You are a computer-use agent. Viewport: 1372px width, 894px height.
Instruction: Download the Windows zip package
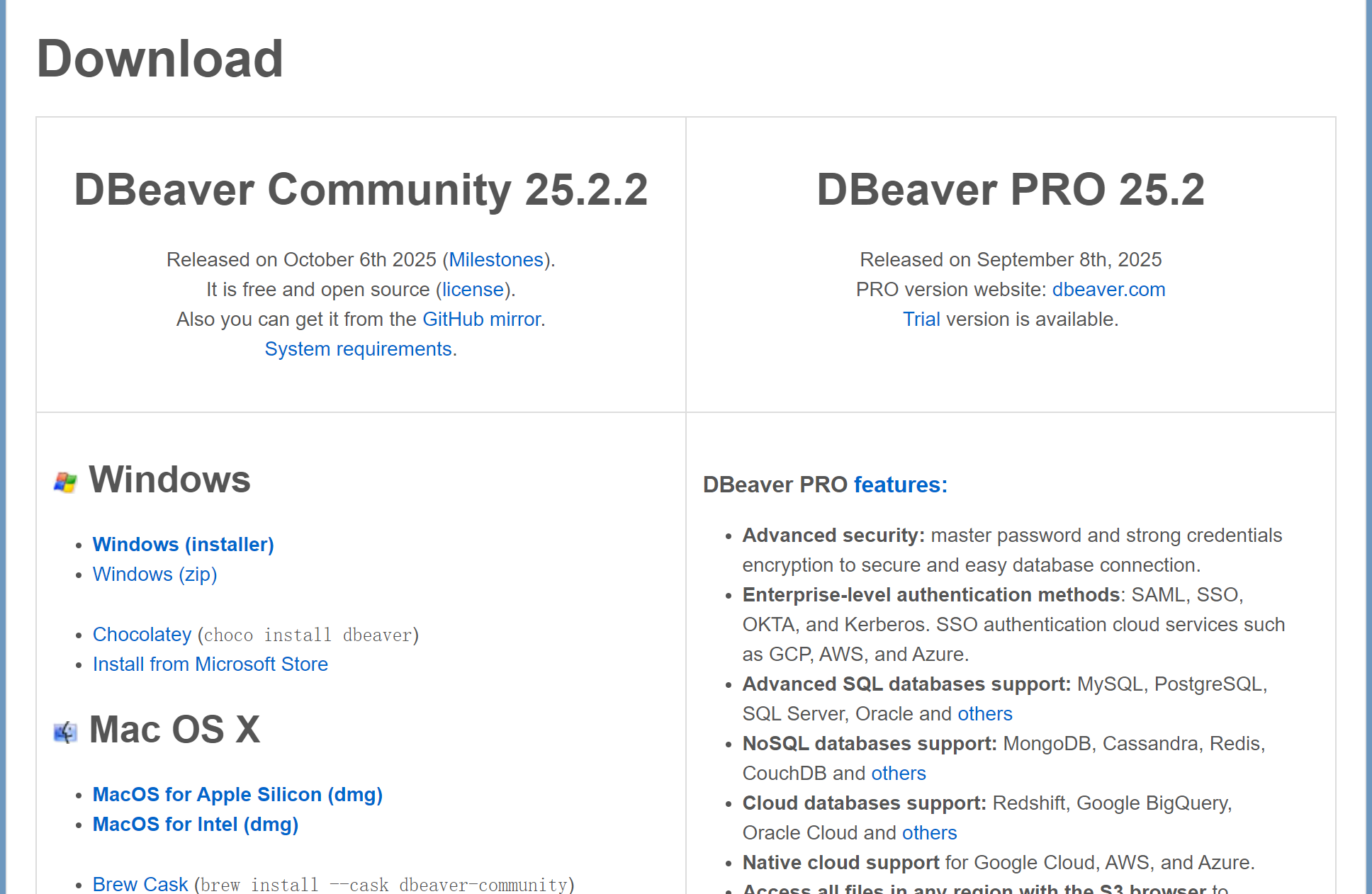tap(154, 575)
